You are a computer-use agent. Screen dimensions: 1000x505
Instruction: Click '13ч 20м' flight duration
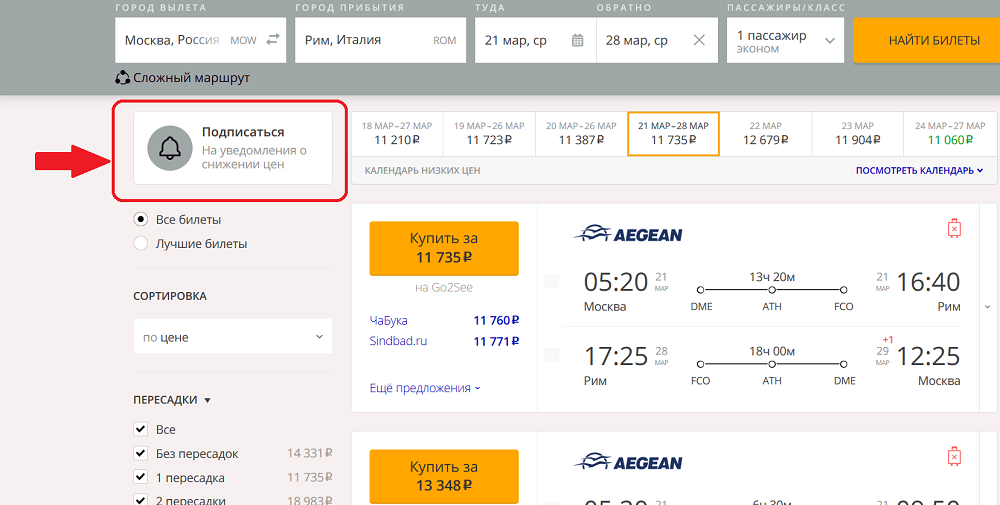pyautogui.click(x=772, y=277)
